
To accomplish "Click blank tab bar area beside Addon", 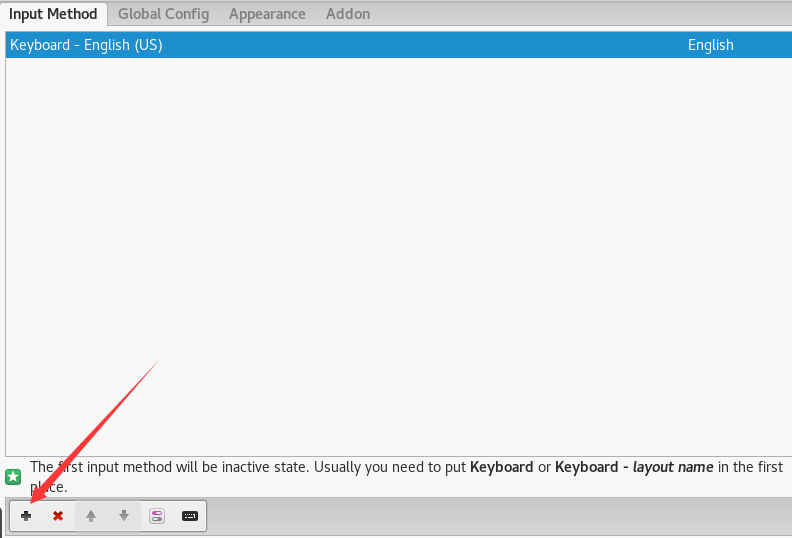I will 580,14.
